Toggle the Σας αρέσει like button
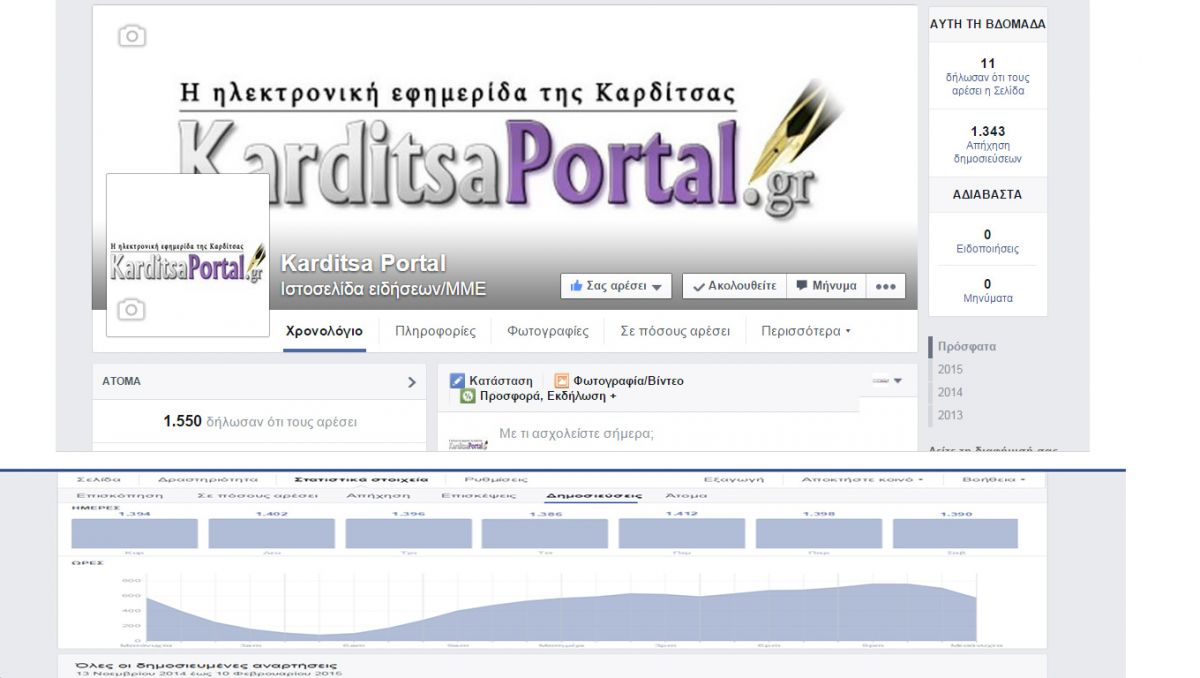Viewport: 1200px width, 678px height. [615, 286]
